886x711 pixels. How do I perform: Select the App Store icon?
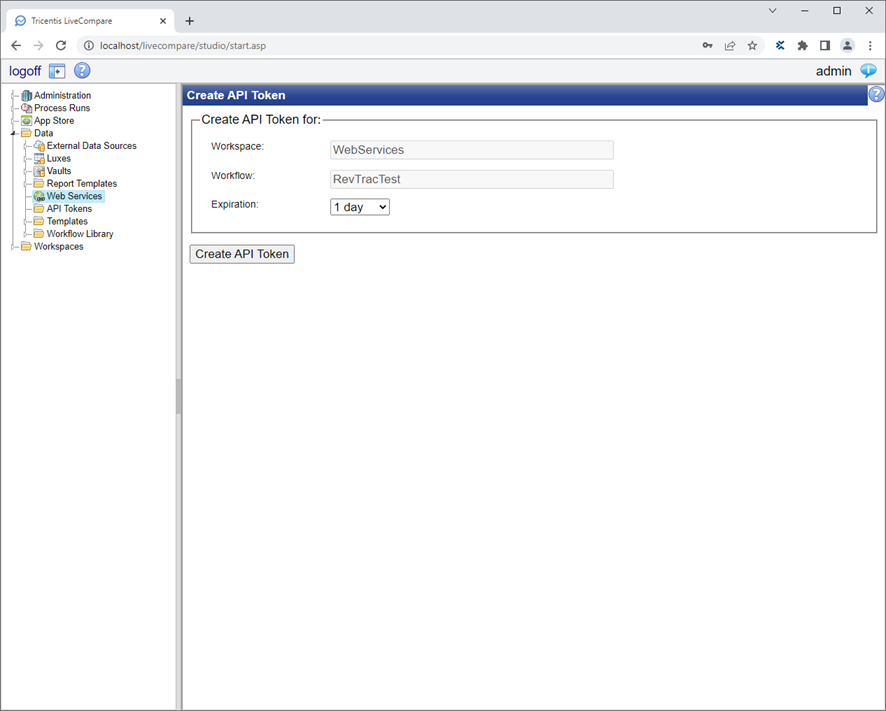point(25,120)
